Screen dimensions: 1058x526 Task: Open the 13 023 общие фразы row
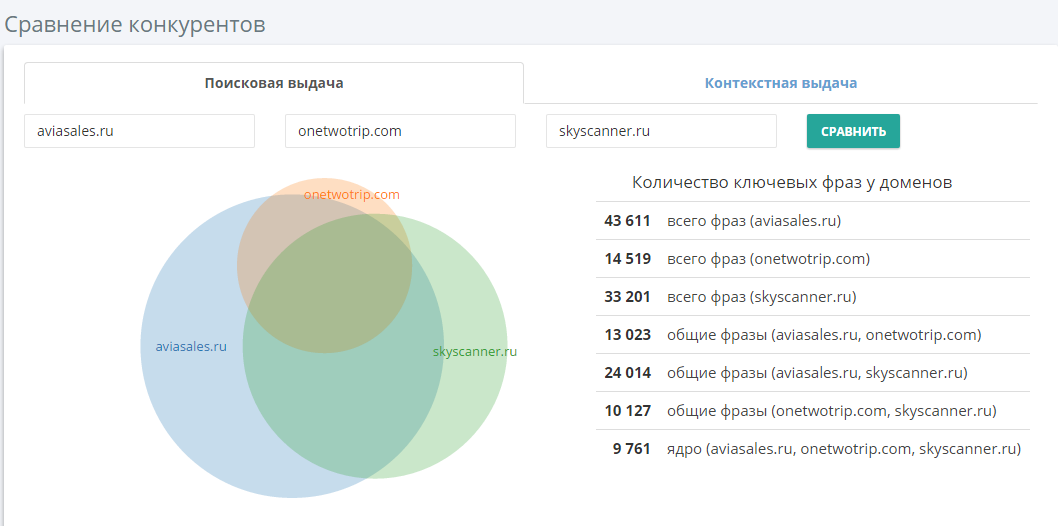pyautogui.click(x=812, y=335)
